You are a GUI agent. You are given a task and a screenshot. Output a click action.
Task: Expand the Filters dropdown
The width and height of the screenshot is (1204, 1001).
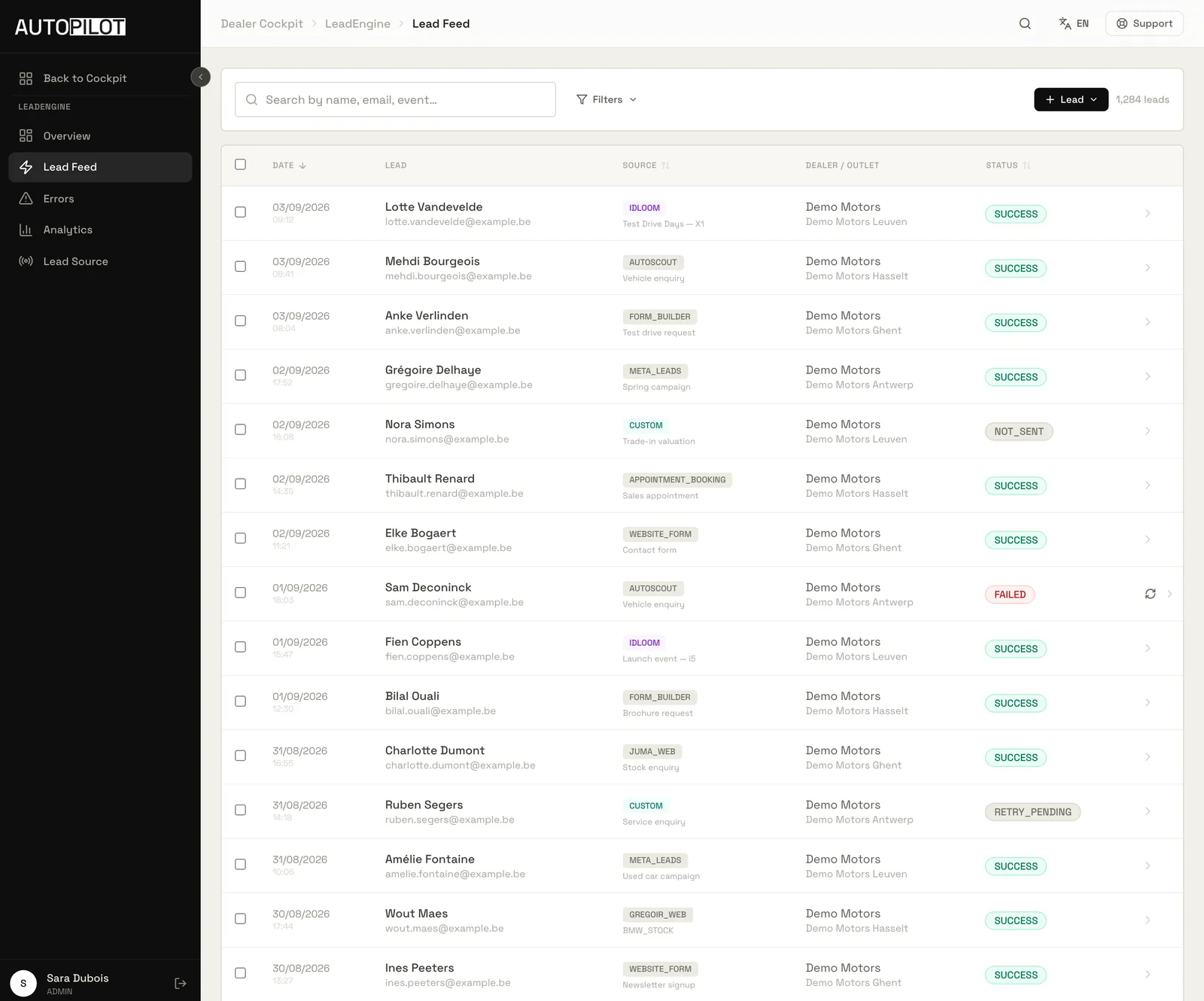tap(607, 99)
